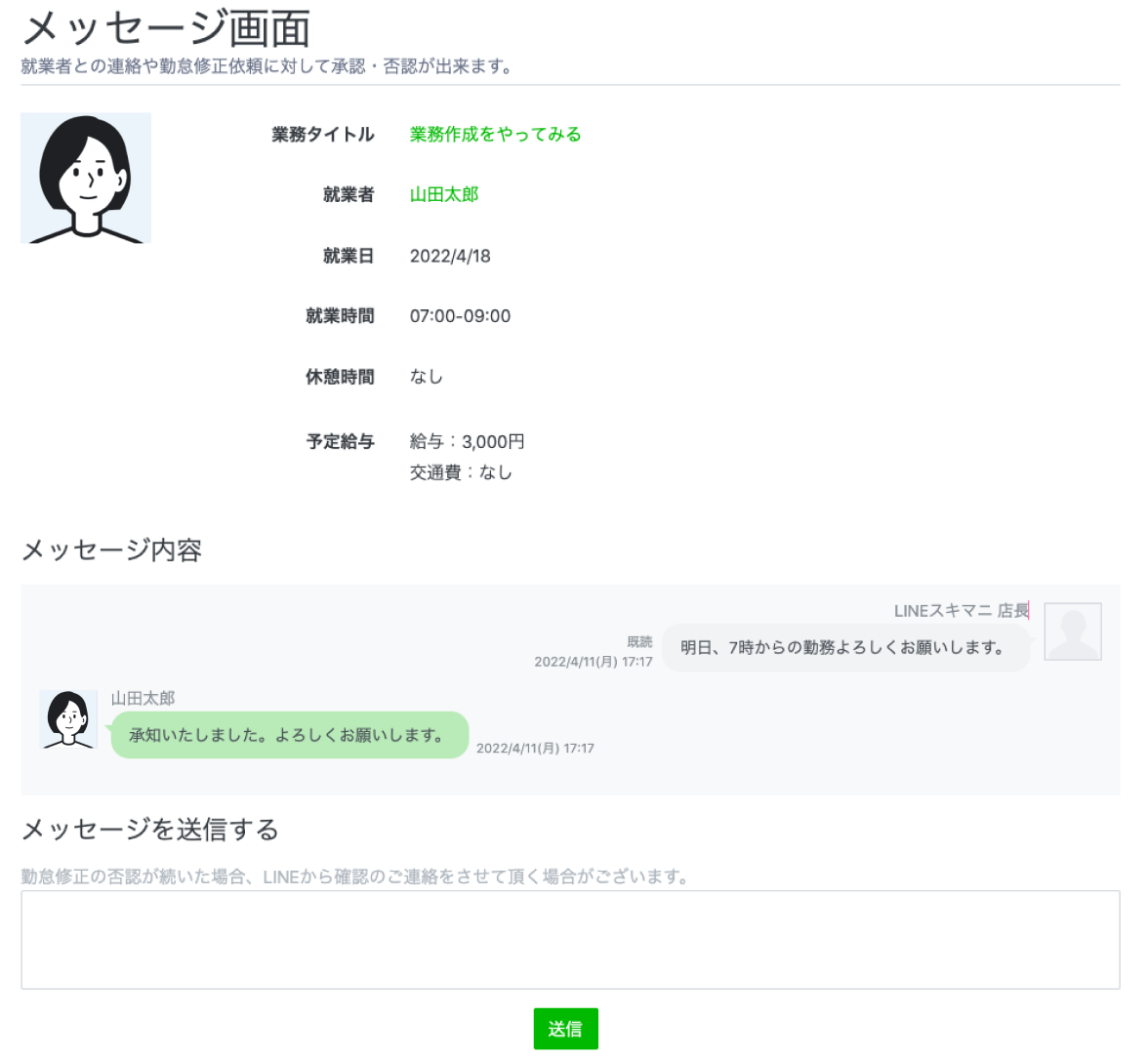Click the store manager placeholder avatar icon
Viewport: 1148px width, 1059px height.
(x=1073, y=631)
